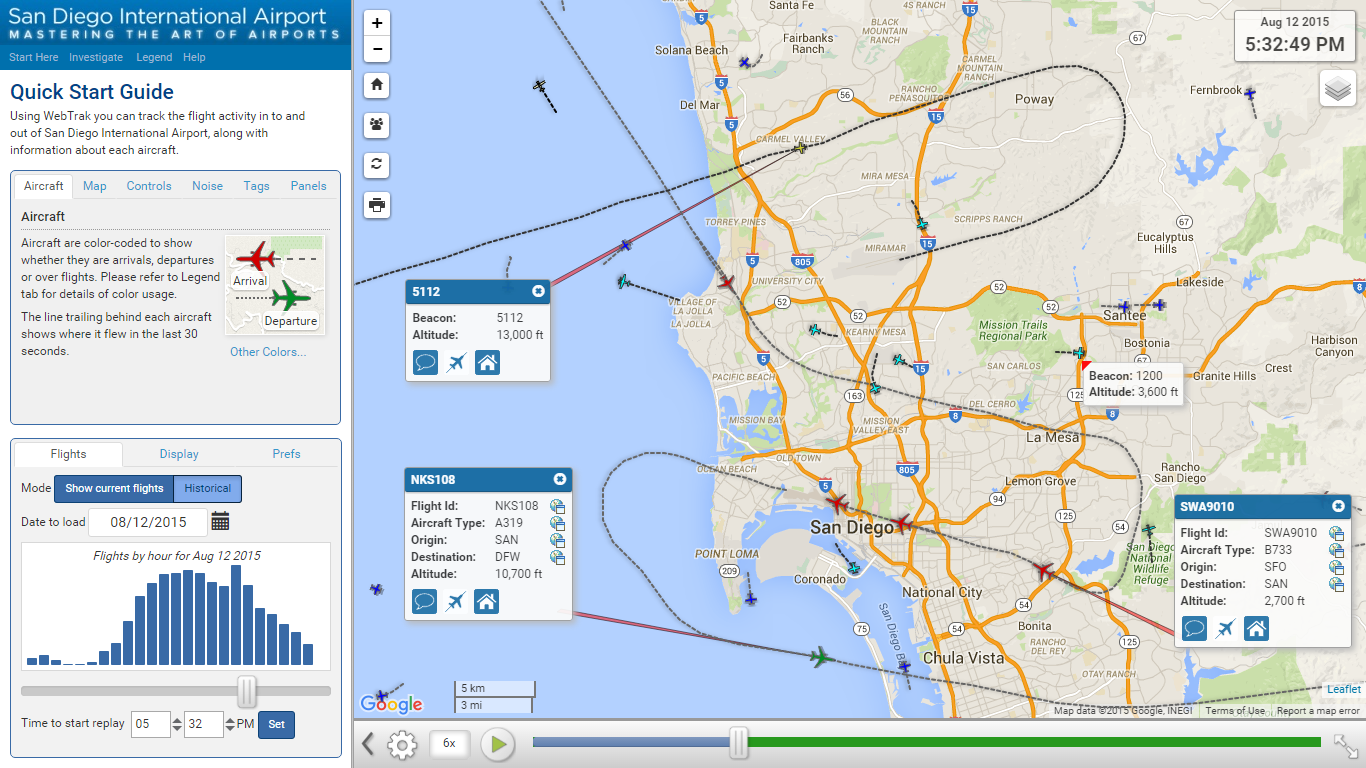Print the map view
This screenshot has height=768, width=1366.
pyautogui.click(x=377, y=205)
